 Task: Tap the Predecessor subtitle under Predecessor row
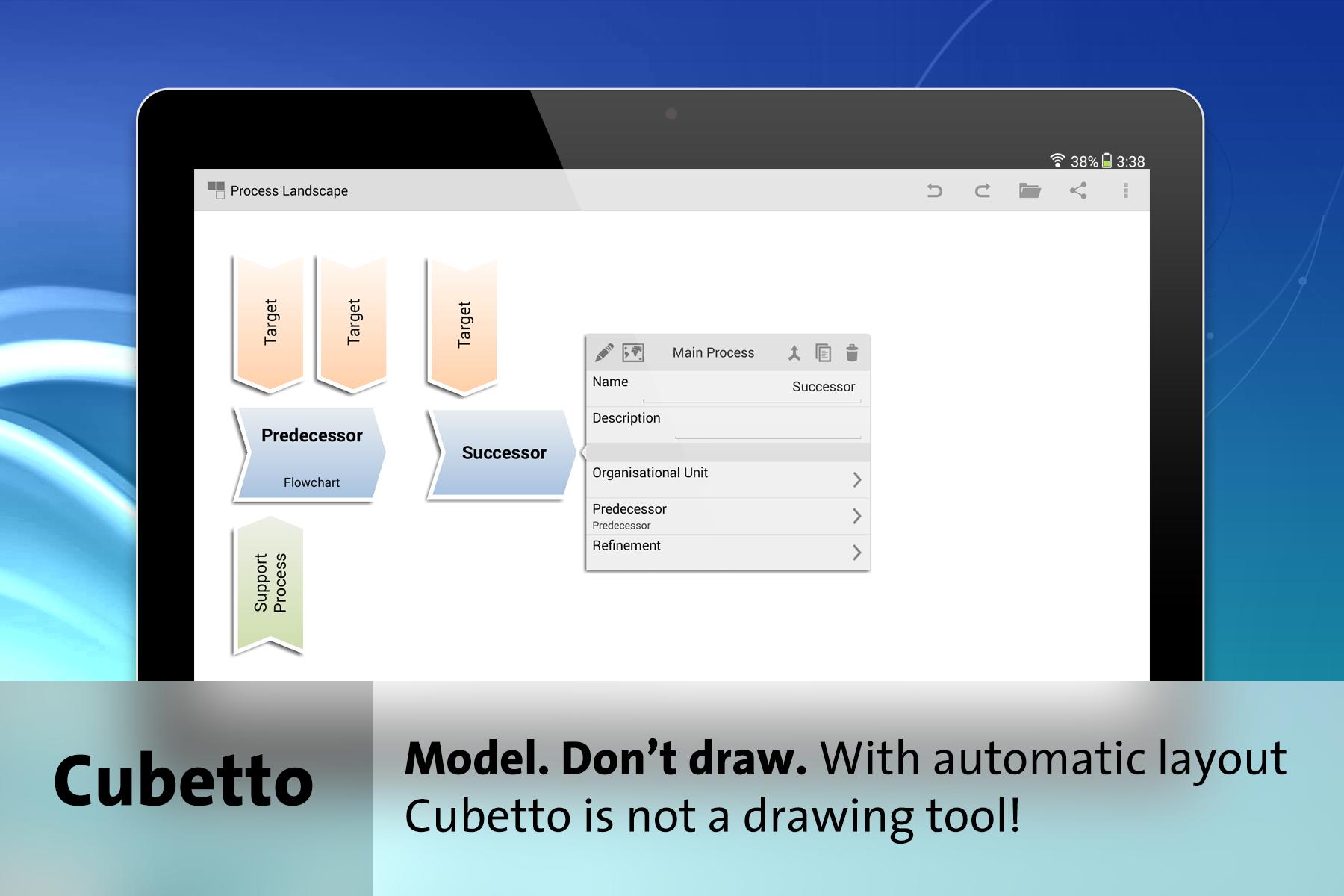[621, 526]
